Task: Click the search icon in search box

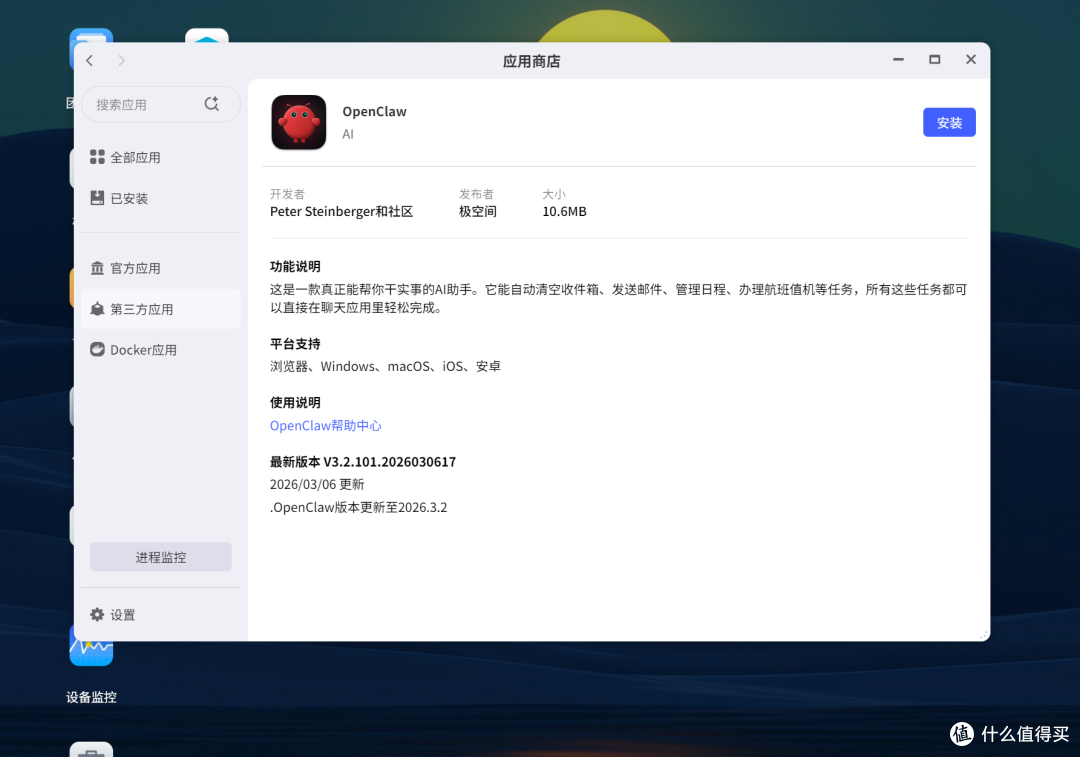Action: (211, 104)
